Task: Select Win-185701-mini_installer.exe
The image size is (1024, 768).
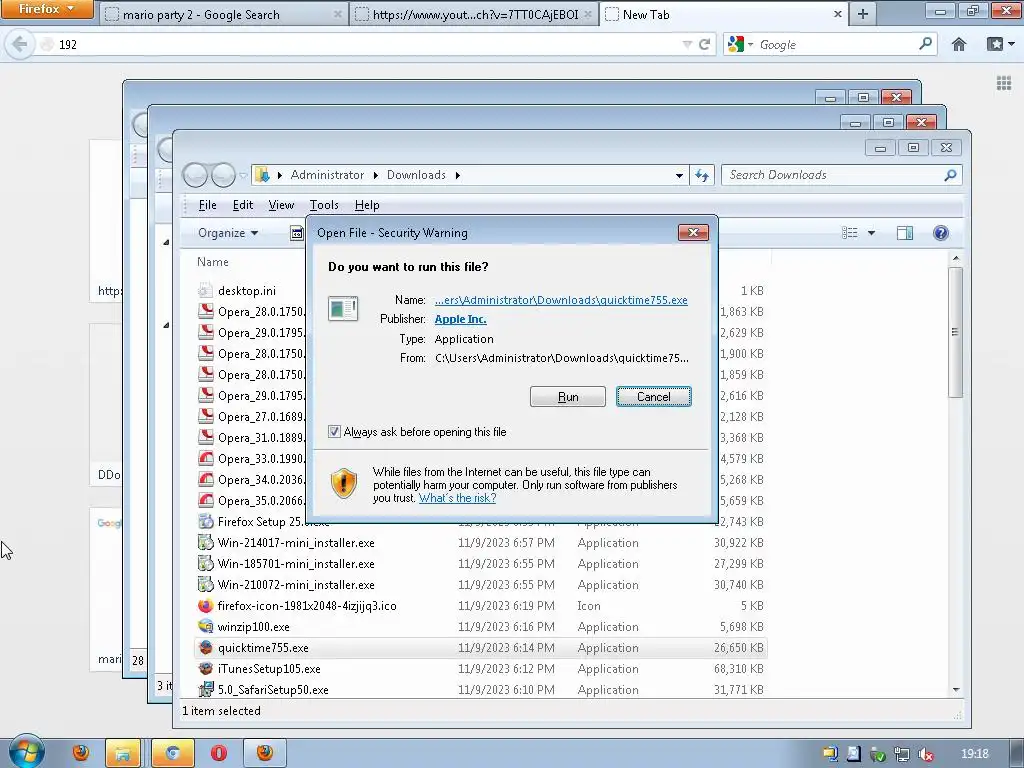Action: [x=296, y=564]
